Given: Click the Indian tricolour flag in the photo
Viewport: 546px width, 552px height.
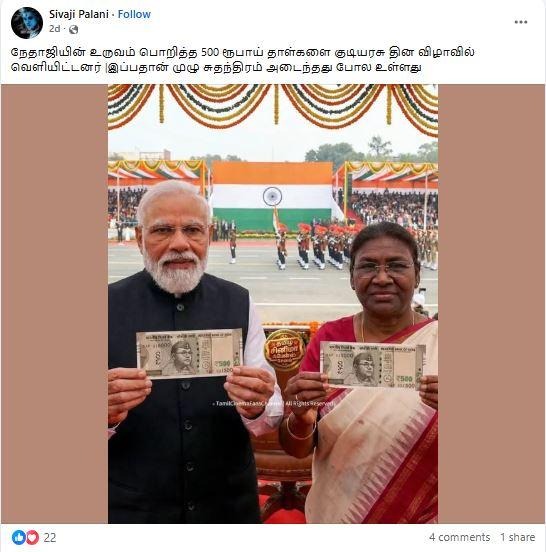Looking at the screenshot, I should [272, 197].
